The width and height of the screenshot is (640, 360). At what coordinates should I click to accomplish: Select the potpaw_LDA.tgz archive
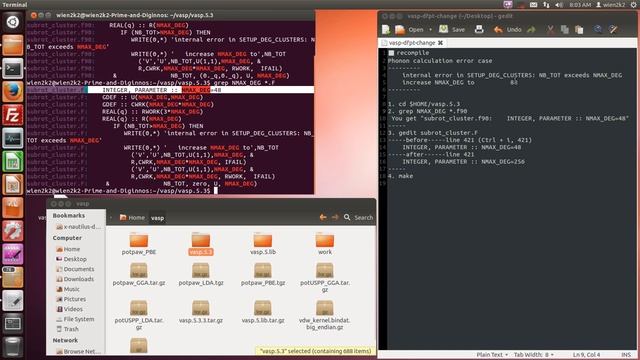click(201, 274)
